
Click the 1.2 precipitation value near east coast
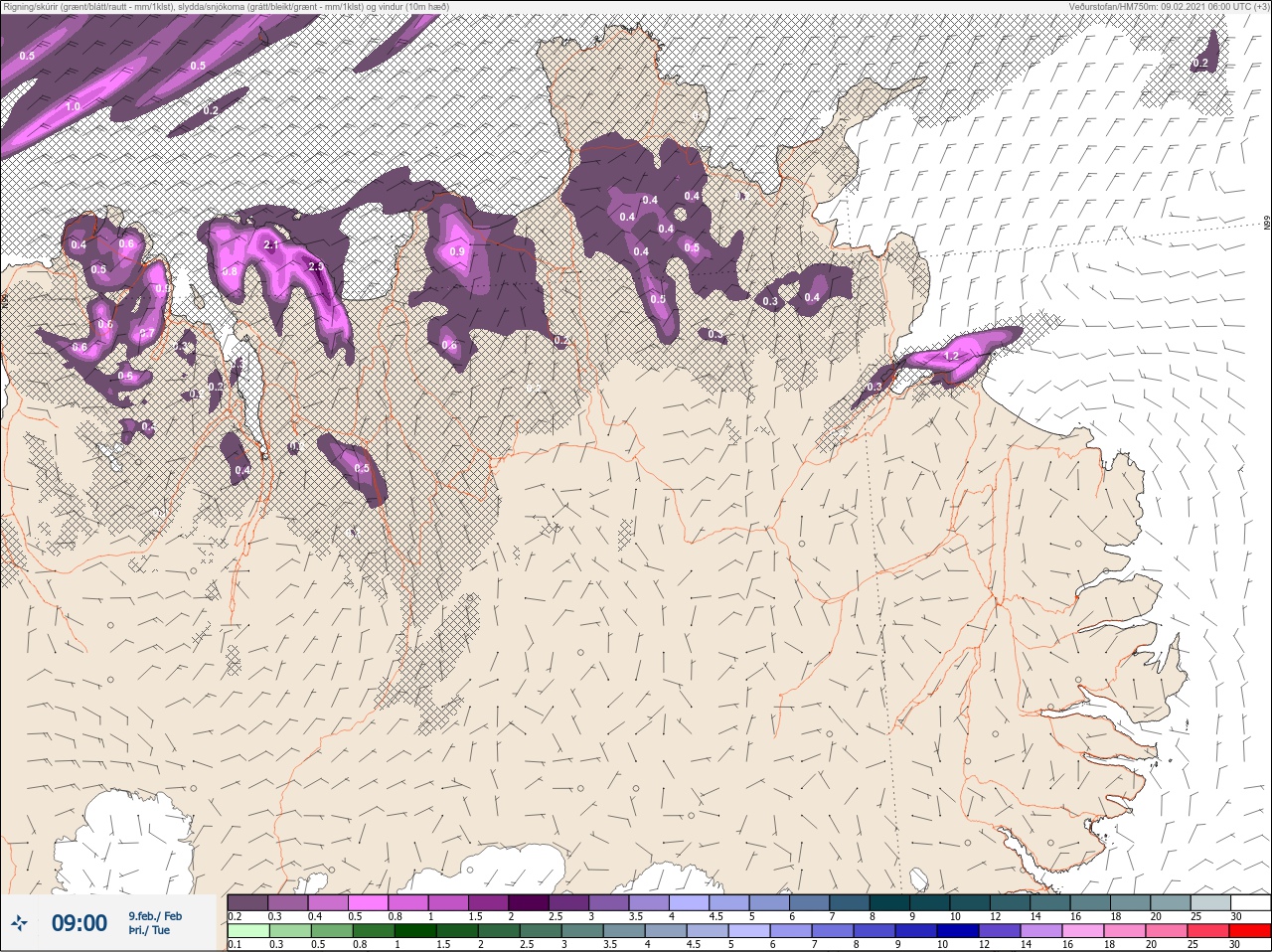[951, 356]
